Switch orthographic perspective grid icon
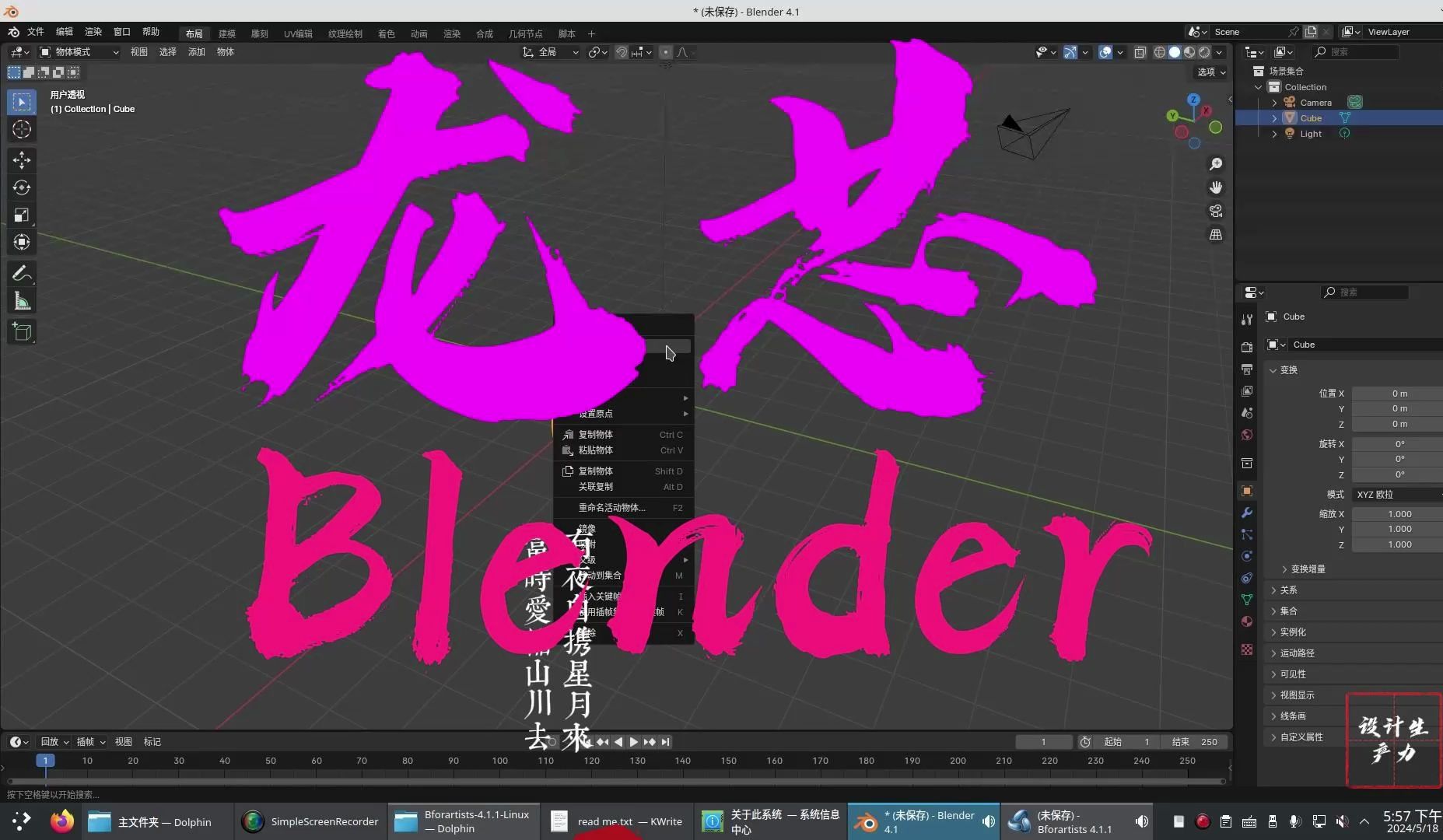The image size is (1443, 840). [x=1216, y=234]
